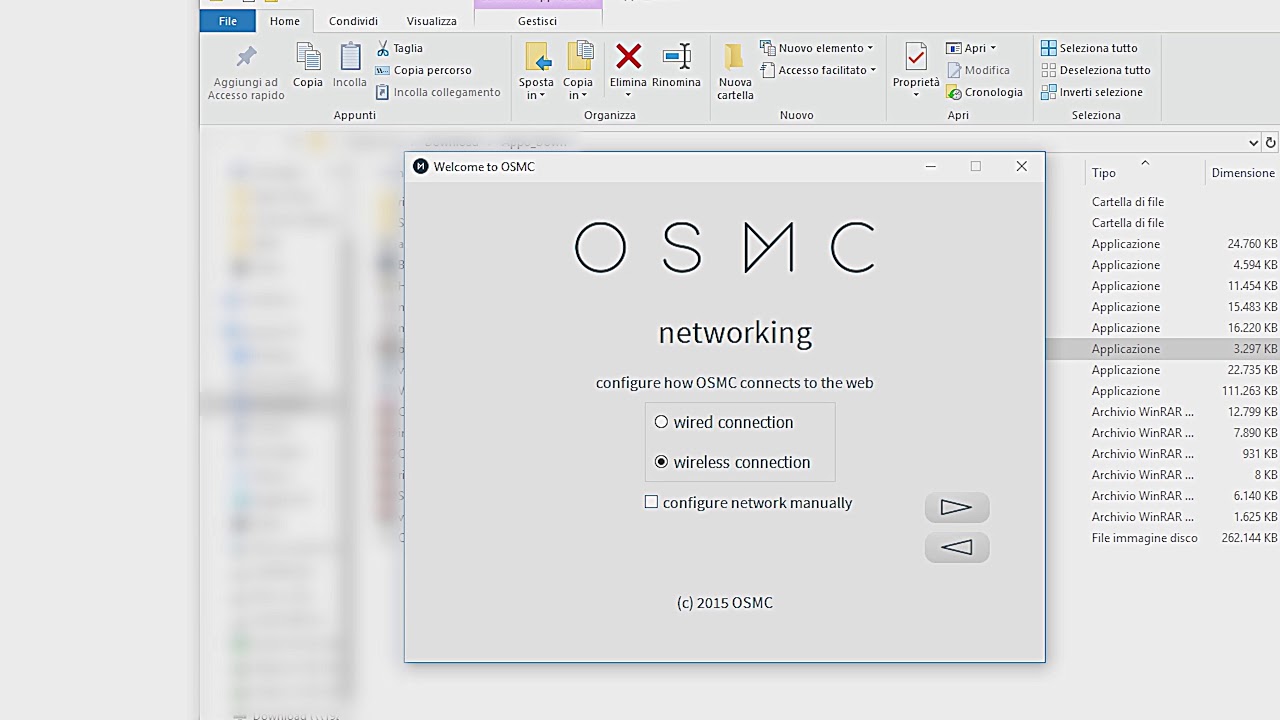
Task: Switch to the Condividi ribbon tab
Action: point(353,21)
